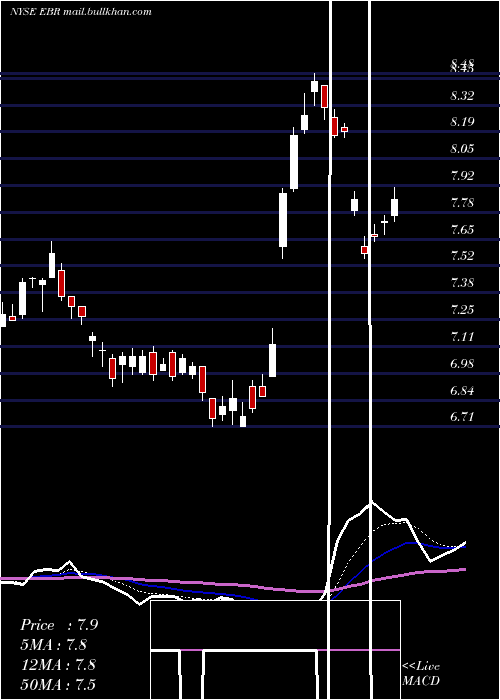Click the 8.05 price level label
Image resolution: width=500 pixels, height=700 pixels.
(x=462, y=149)
